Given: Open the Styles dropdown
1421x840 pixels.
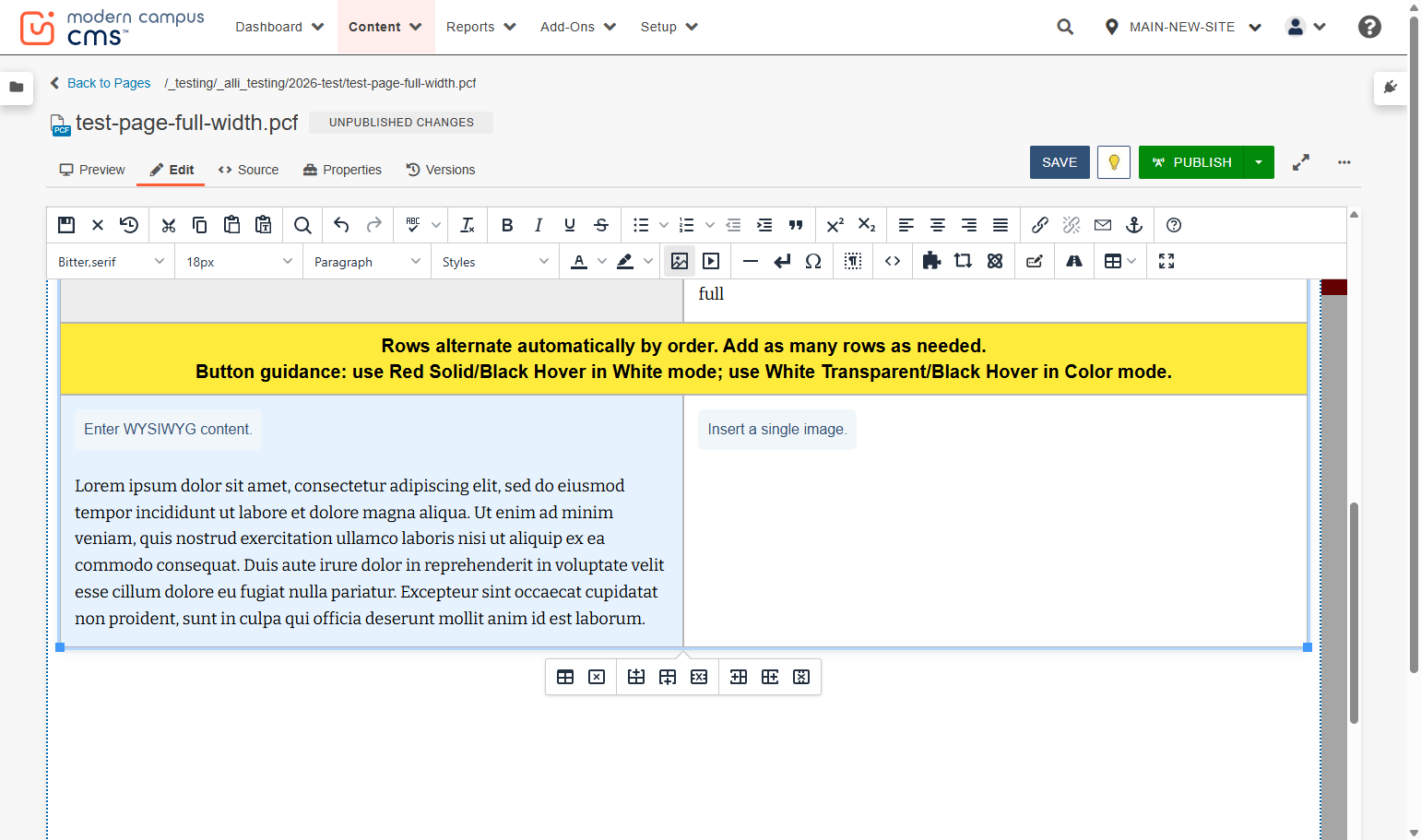Looking at the screenshot, I should click(x=495, y=262).
